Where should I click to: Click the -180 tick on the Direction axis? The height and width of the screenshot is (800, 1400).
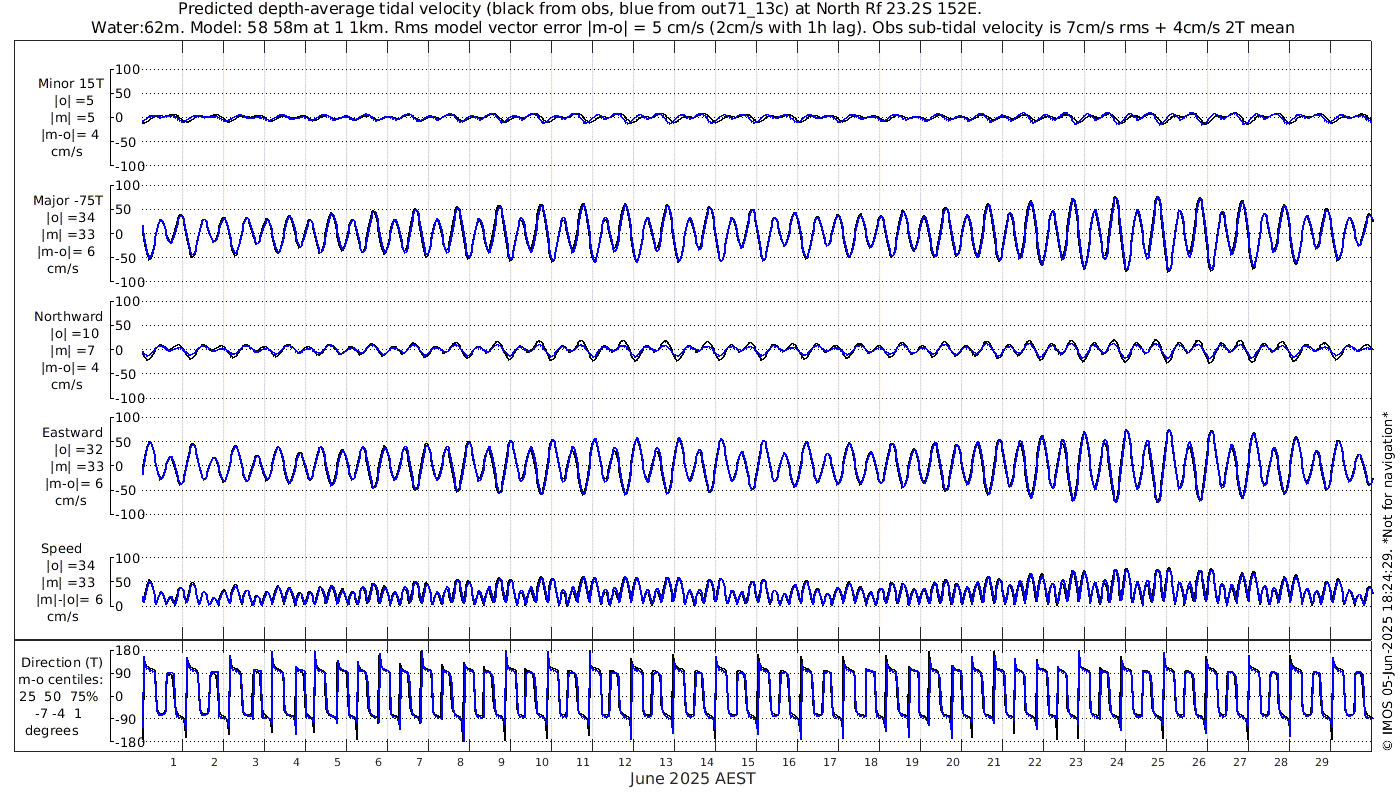click(x=124, y=743)
